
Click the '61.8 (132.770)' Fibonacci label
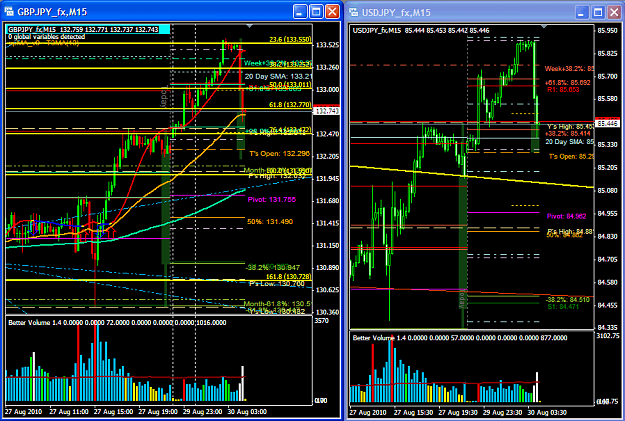point(290,105)
